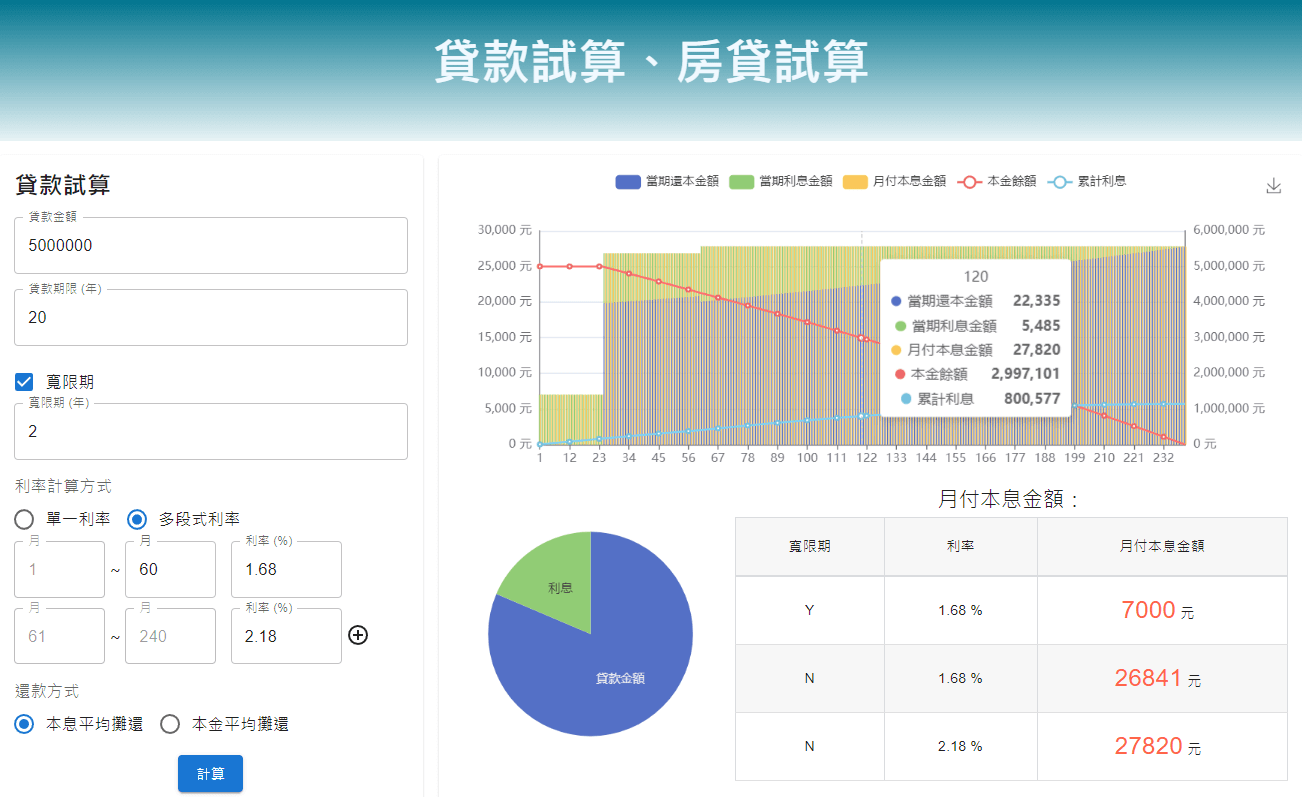Toggle 當期利息金額 legend series

781,181
